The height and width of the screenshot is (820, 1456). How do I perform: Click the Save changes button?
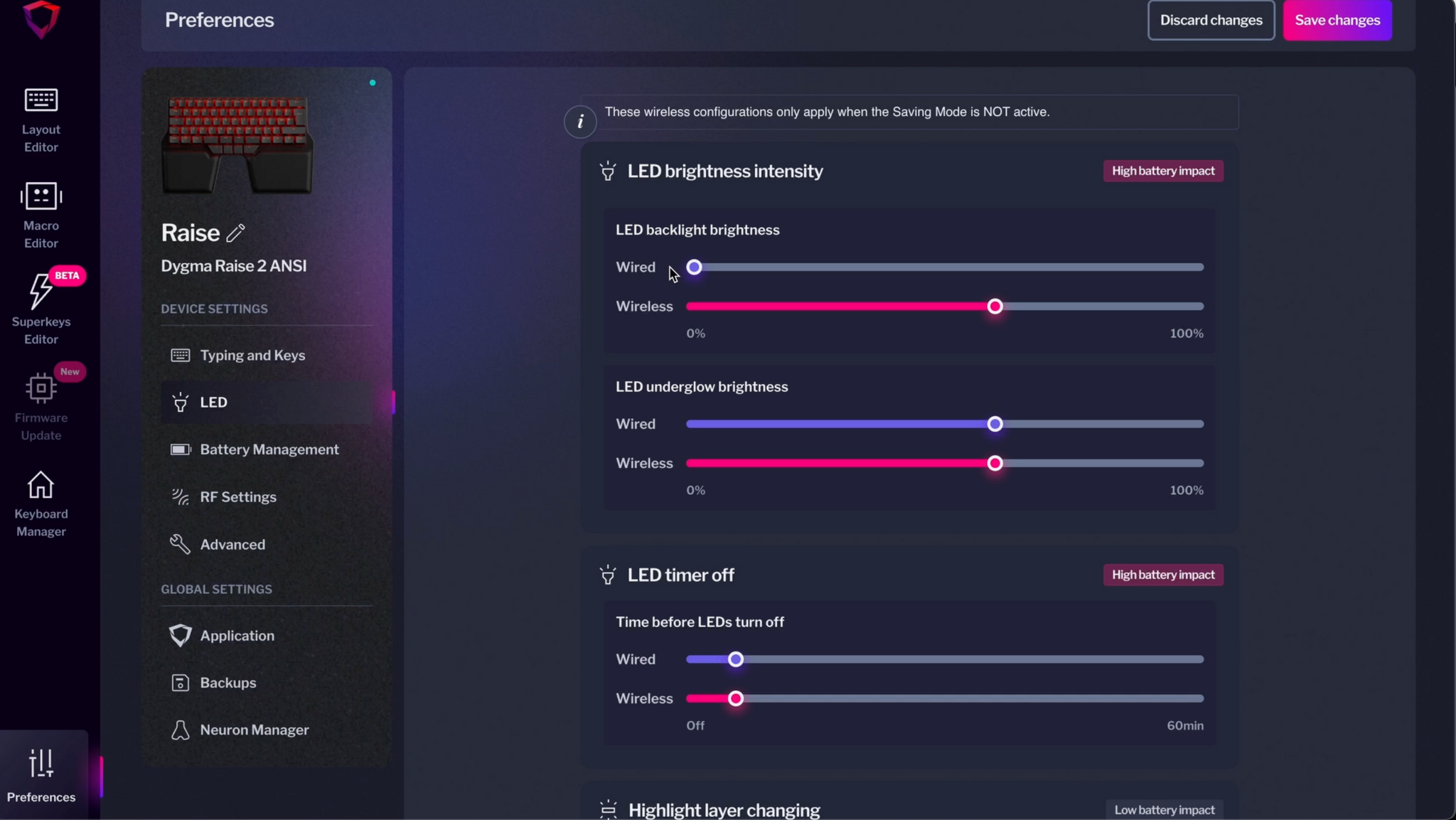point(1337,21)
